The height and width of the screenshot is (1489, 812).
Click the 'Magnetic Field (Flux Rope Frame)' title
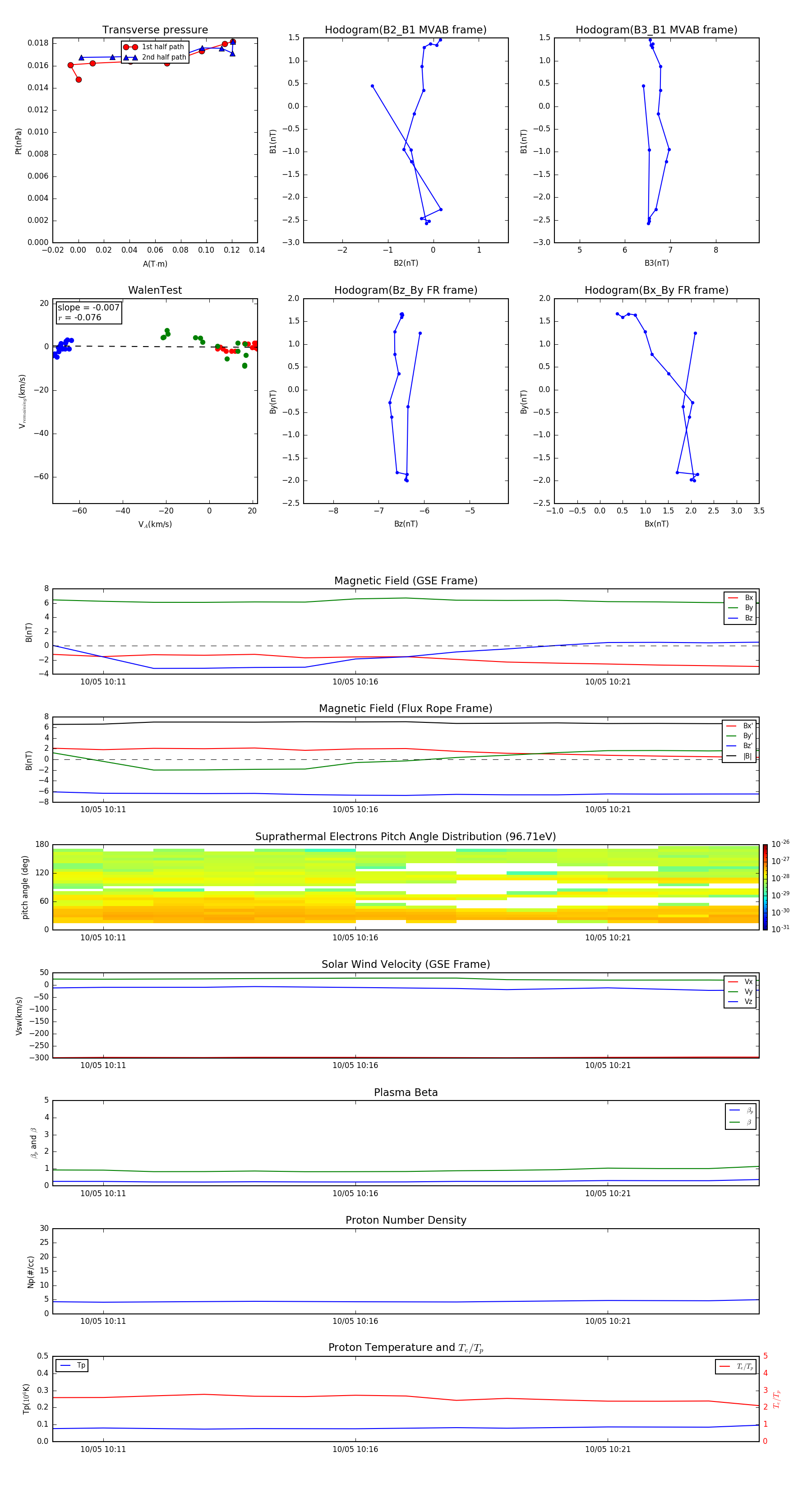coord(406,709)
